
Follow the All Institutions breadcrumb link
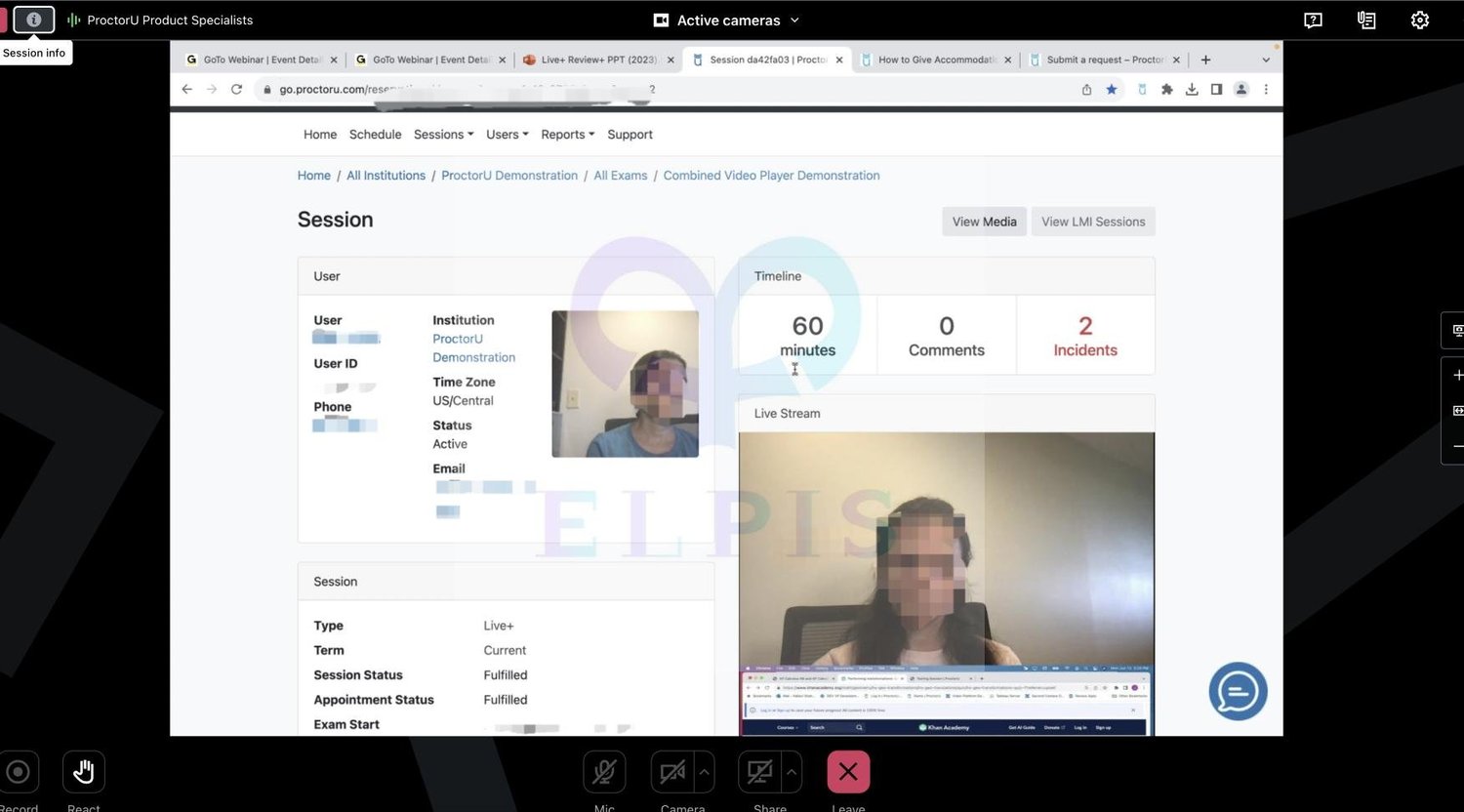[386, 176]
